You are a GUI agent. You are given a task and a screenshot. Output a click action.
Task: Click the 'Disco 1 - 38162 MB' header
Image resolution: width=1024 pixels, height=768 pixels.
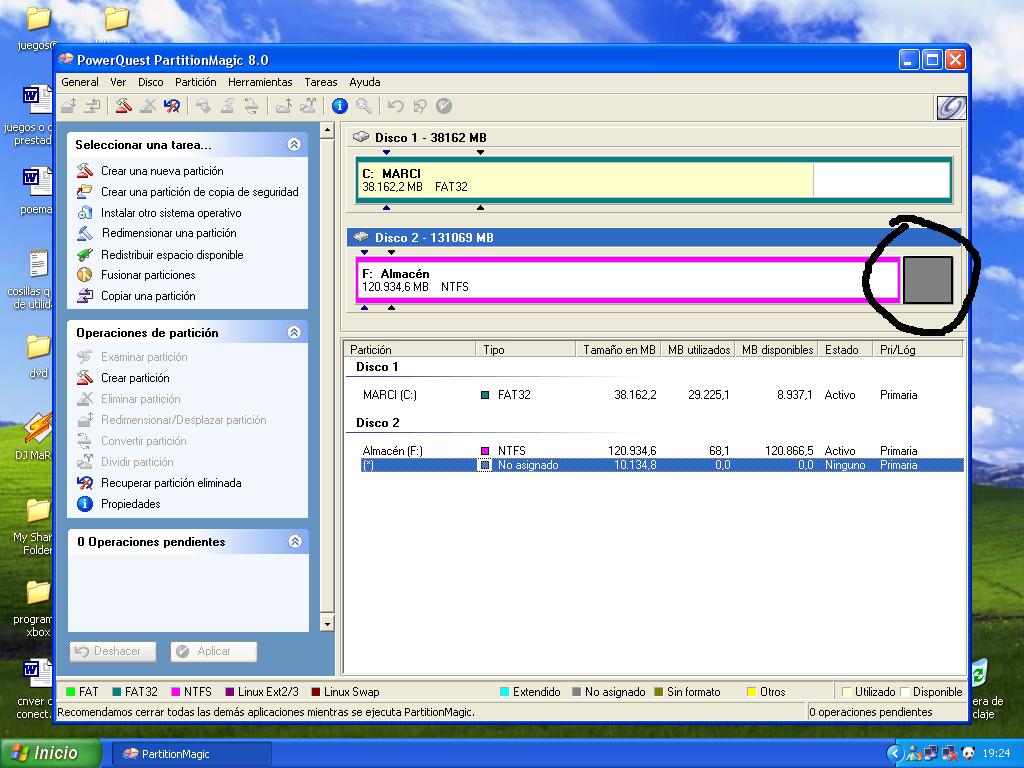coord(653,137)
